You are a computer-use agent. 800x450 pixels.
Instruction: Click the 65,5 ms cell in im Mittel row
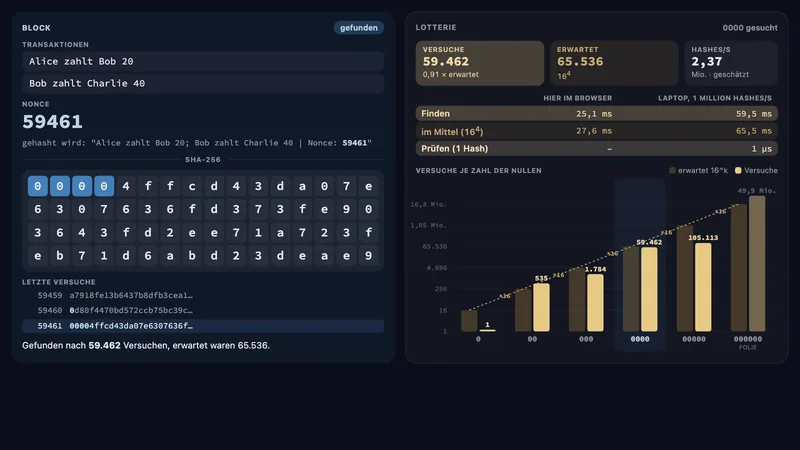coord(754,131)
